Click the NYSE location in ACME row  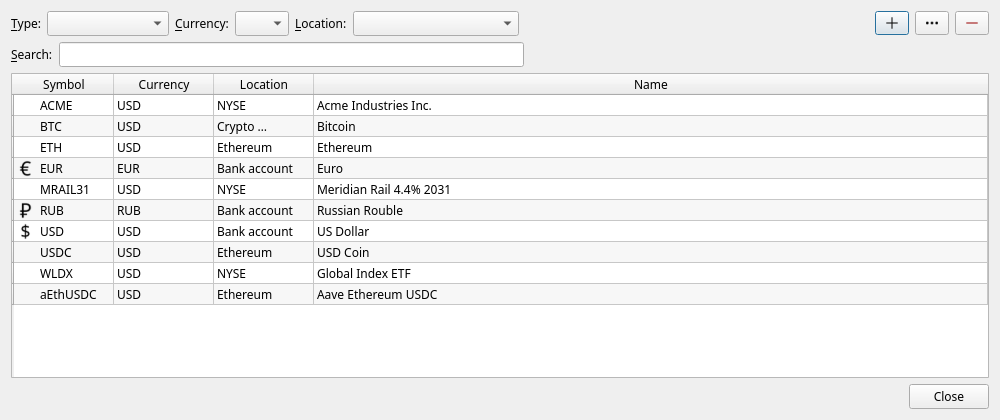263,106
